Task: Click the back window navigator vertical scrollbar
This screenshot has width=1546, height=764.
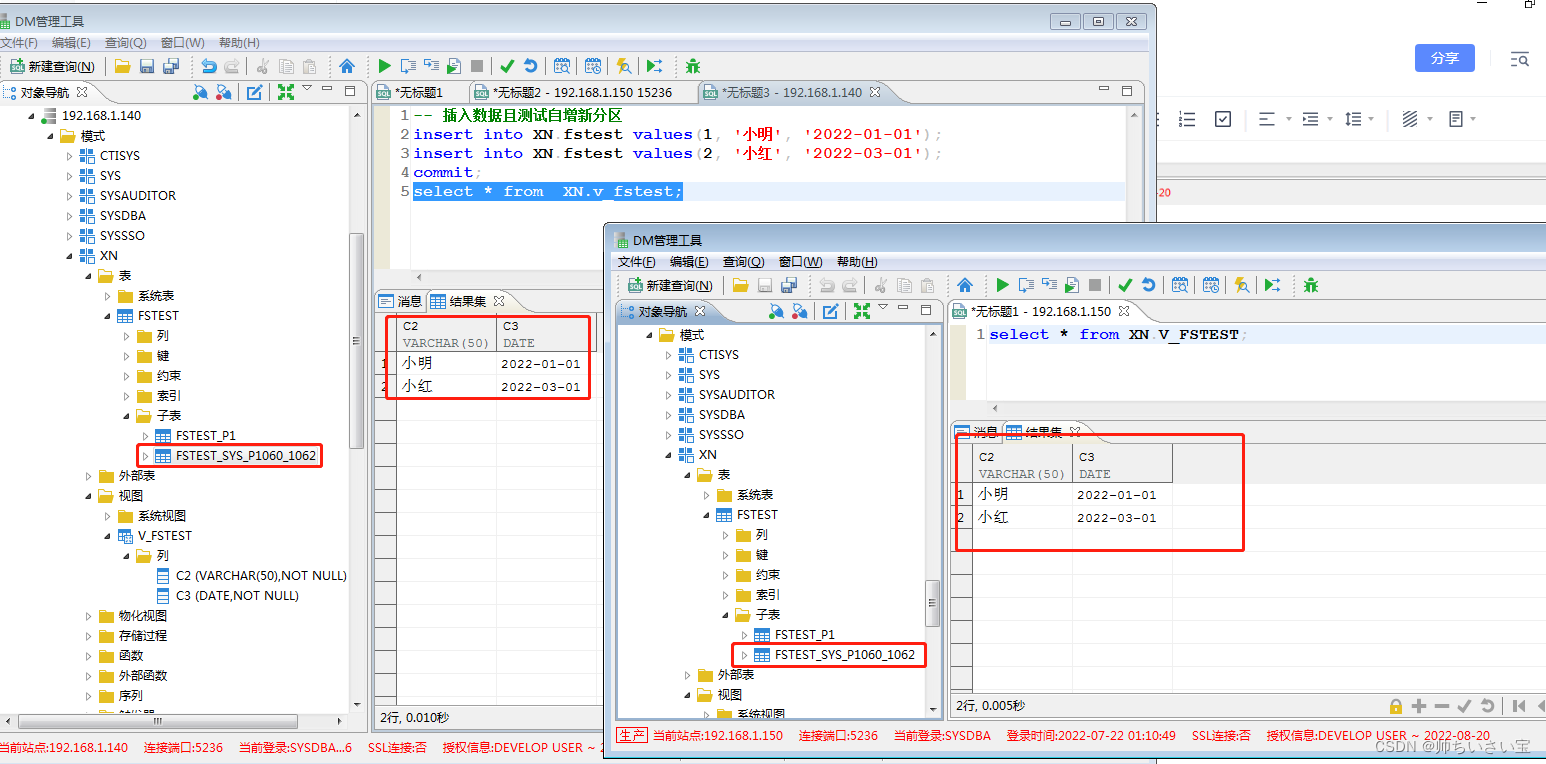Action: tap(355, 340)
